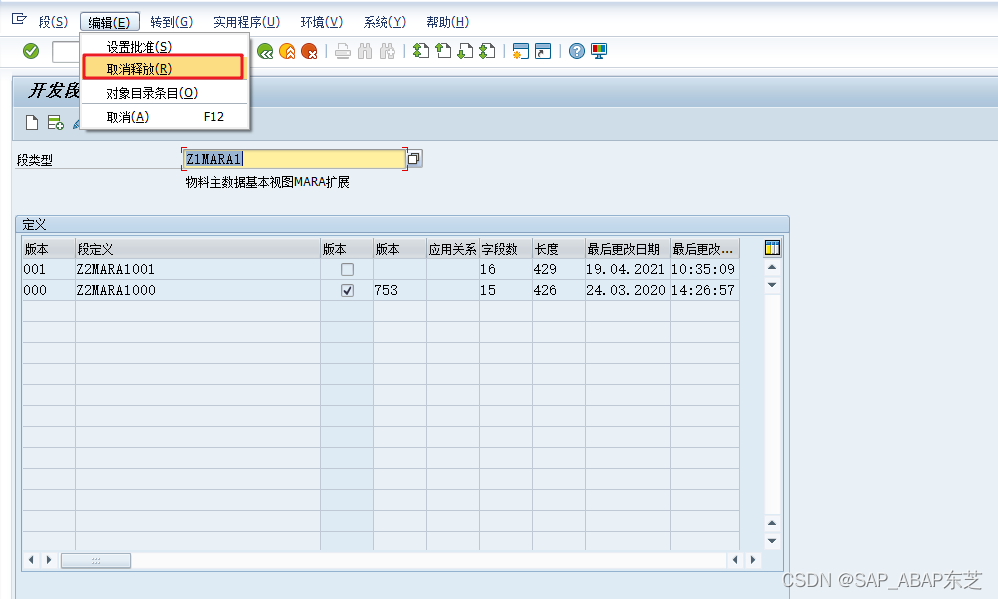This screenshot has height=599, width=998.
Task: Select the Find (binoculars) icon
Action: click(x=365, y=51)
